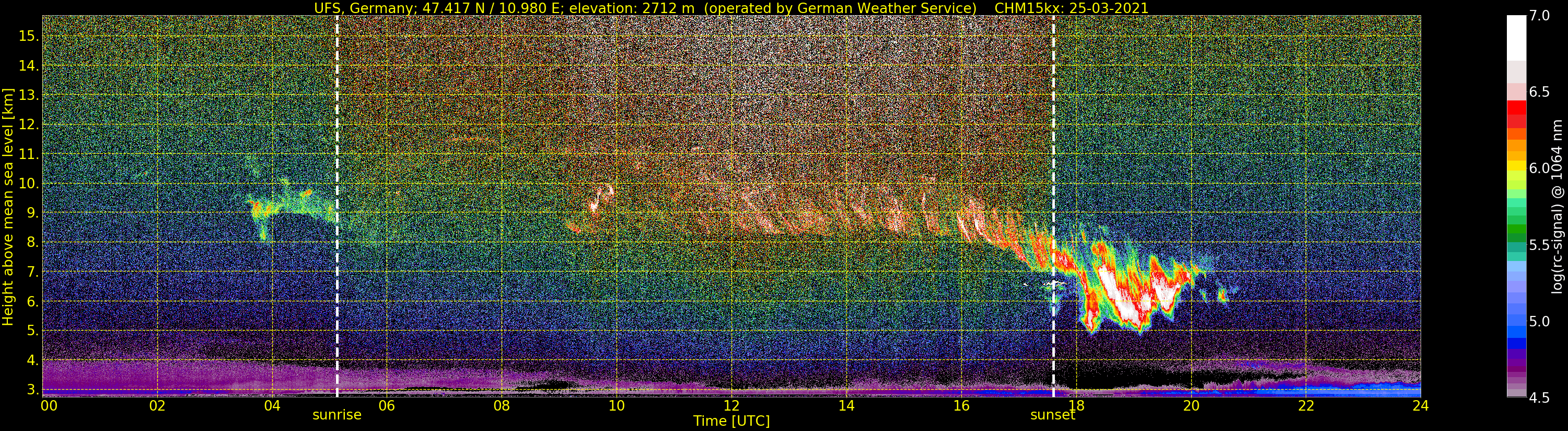1568x431 pixels.
Task: Select the 06 tick on the time axis
Action: point(387,406)
